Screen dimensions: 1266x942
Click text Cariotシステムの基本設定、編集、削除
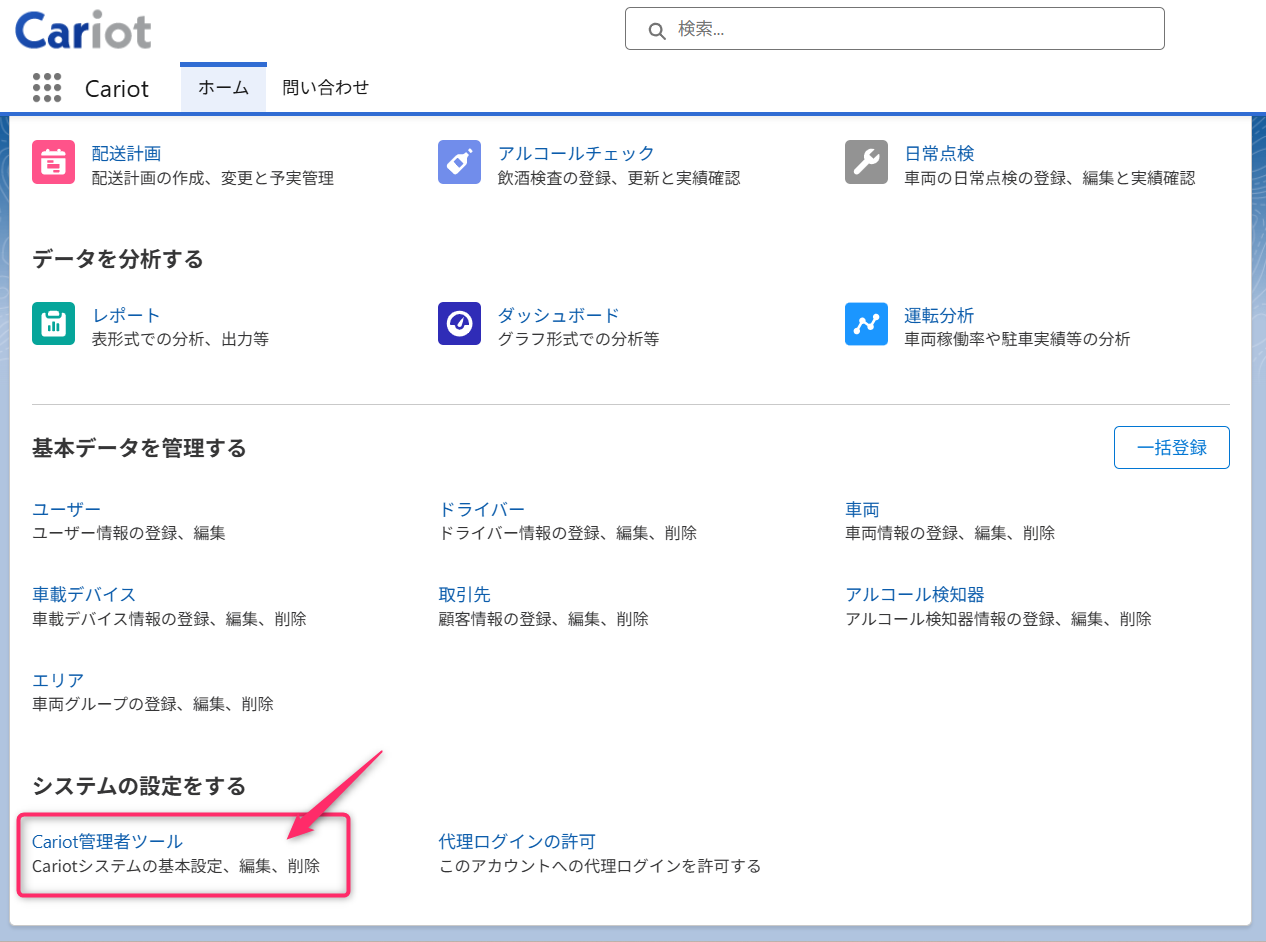pos(176,867)
